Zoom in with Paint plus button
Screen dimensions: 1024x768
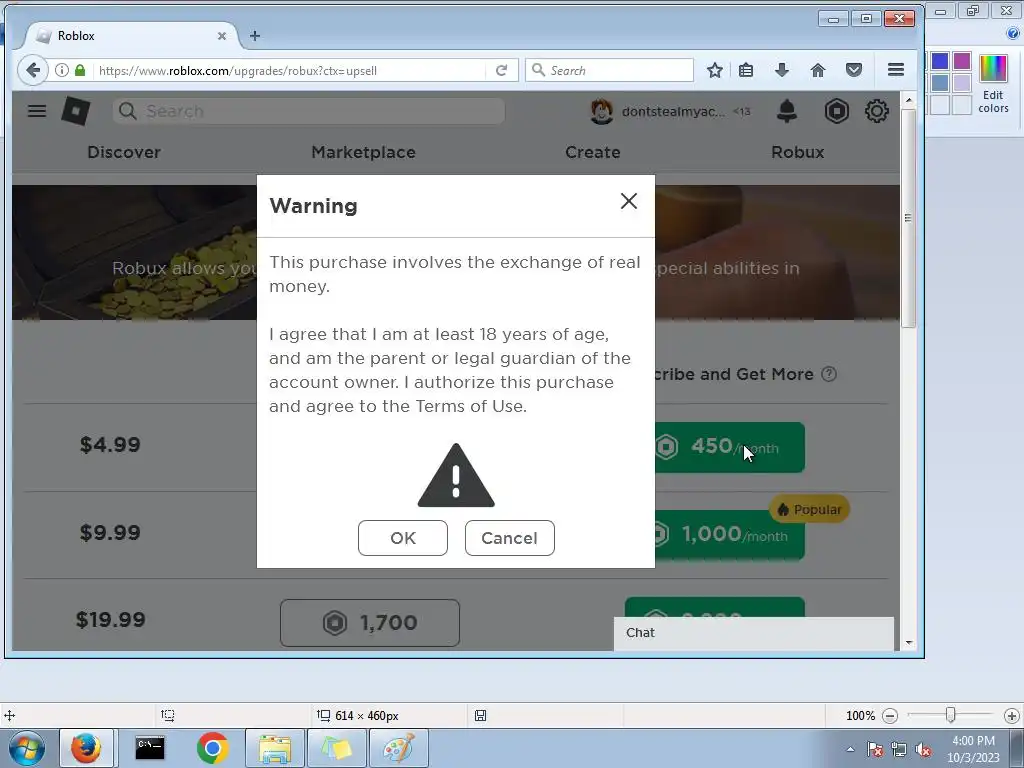click(1012, 716)
